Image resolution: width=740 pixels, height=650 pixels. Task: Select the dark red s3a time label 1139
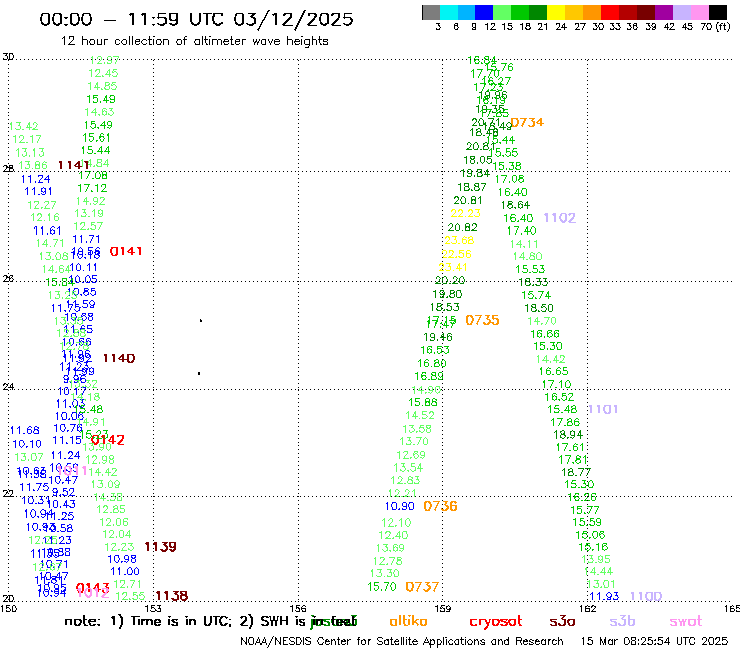click(160, 547)
